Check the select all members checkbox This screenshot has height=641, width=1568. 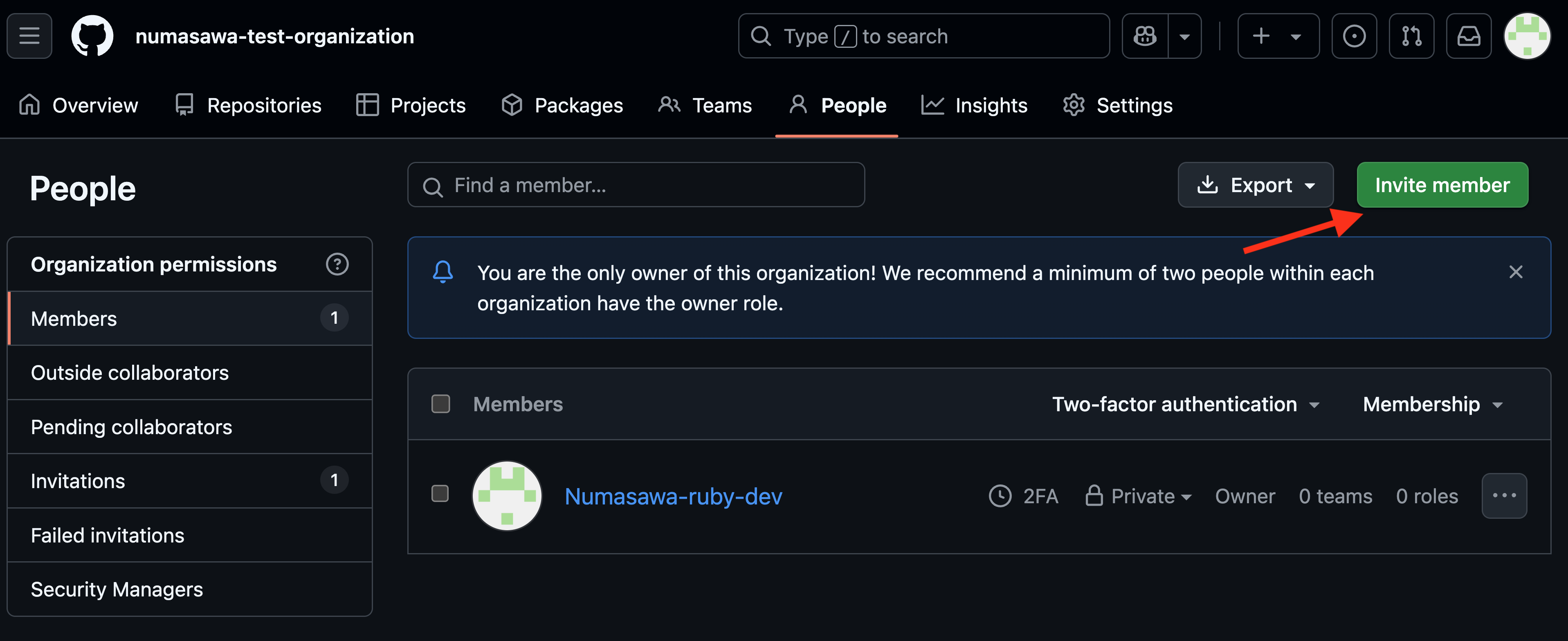[x=440, y=404]
